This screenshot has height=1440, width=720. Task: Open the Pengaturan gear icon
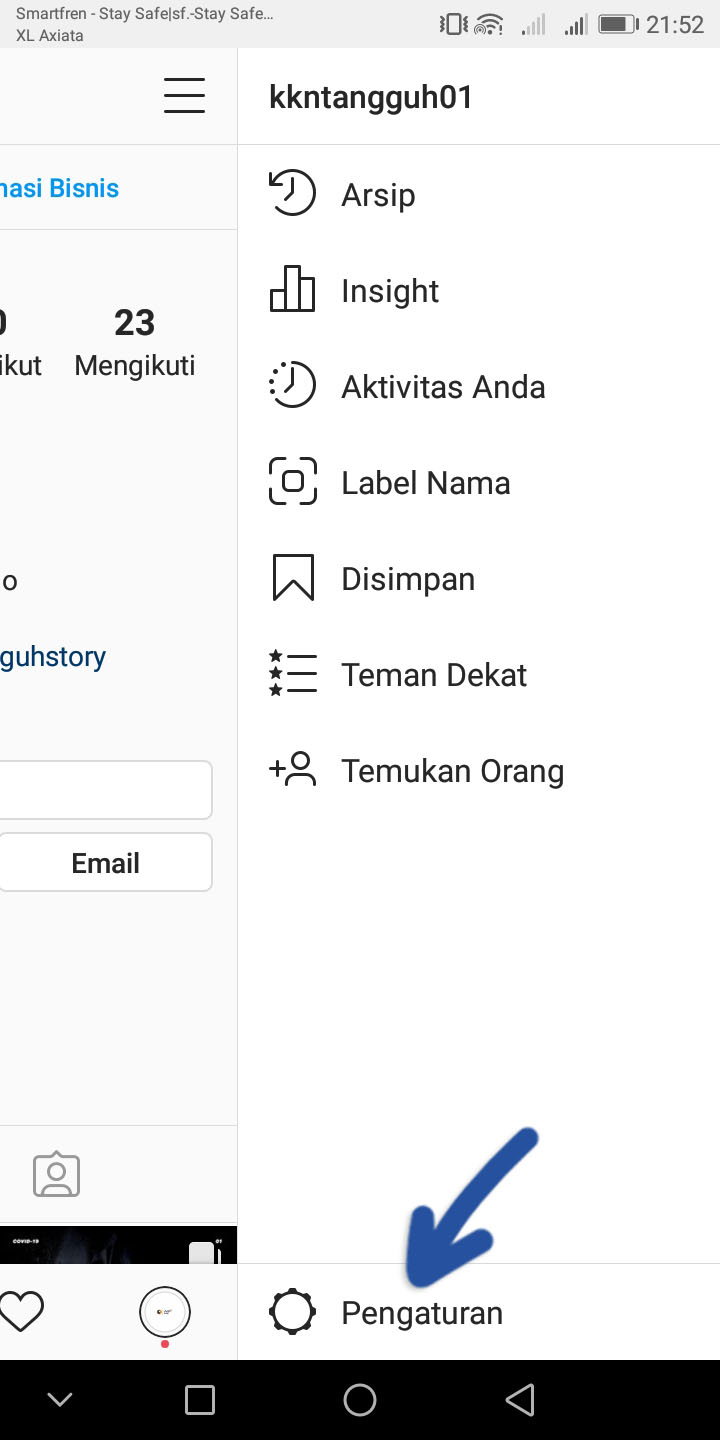click(x=291, y=1312)
